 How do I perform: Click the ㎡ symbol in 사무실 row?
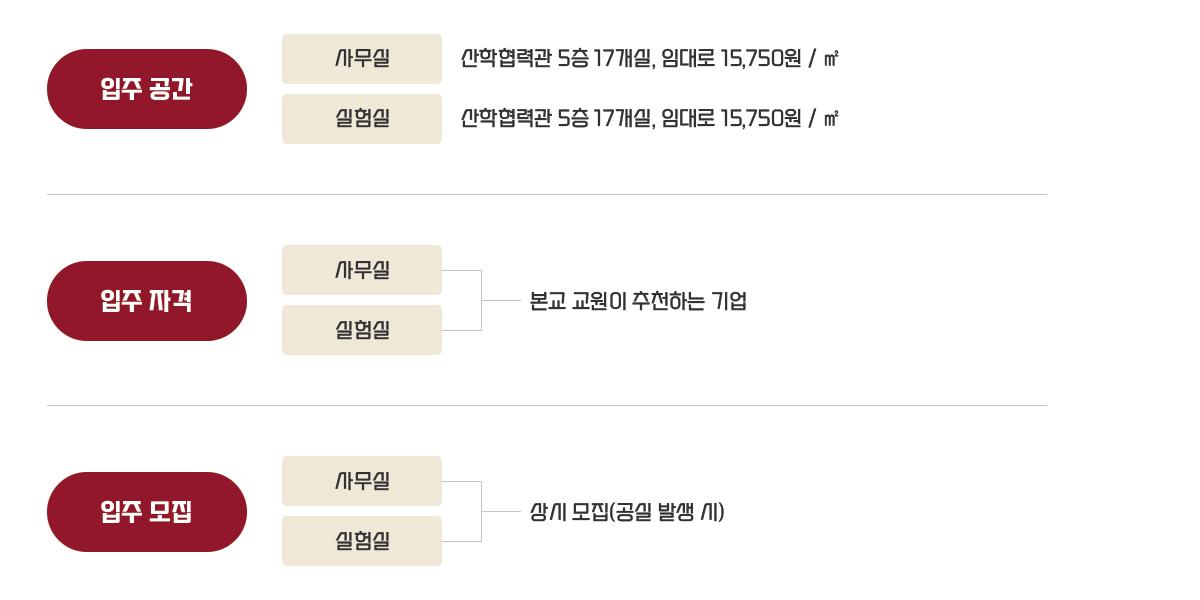(x=831, y=59)
